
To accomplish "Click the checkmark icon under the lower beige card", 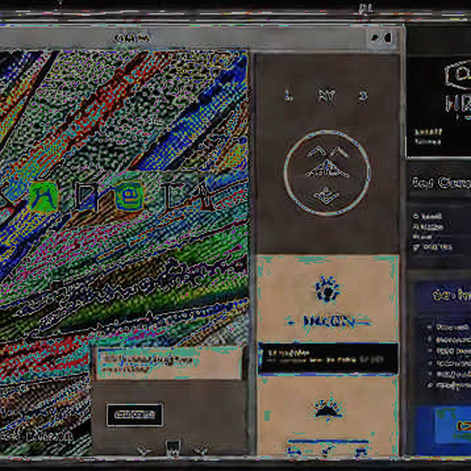I will [327, 451].
